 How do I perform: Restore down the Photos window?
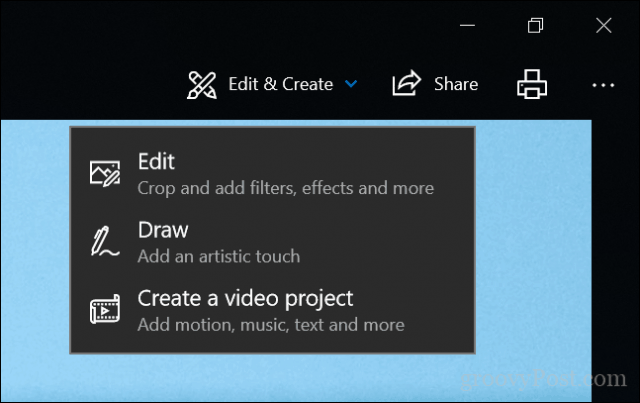535,25
